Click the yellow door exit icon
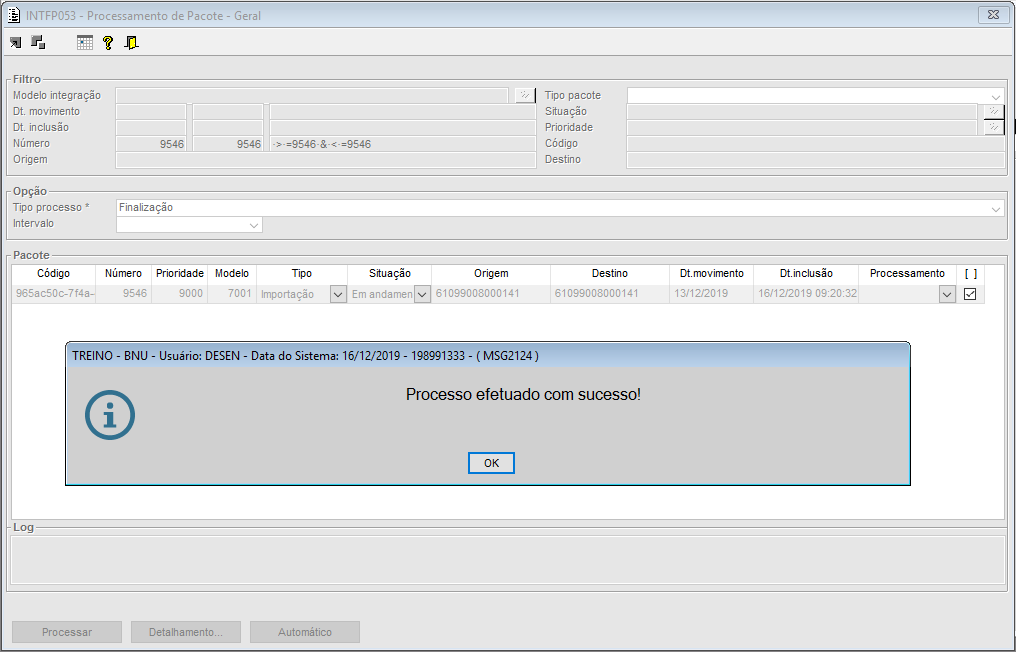 click(x=132, y=43)
